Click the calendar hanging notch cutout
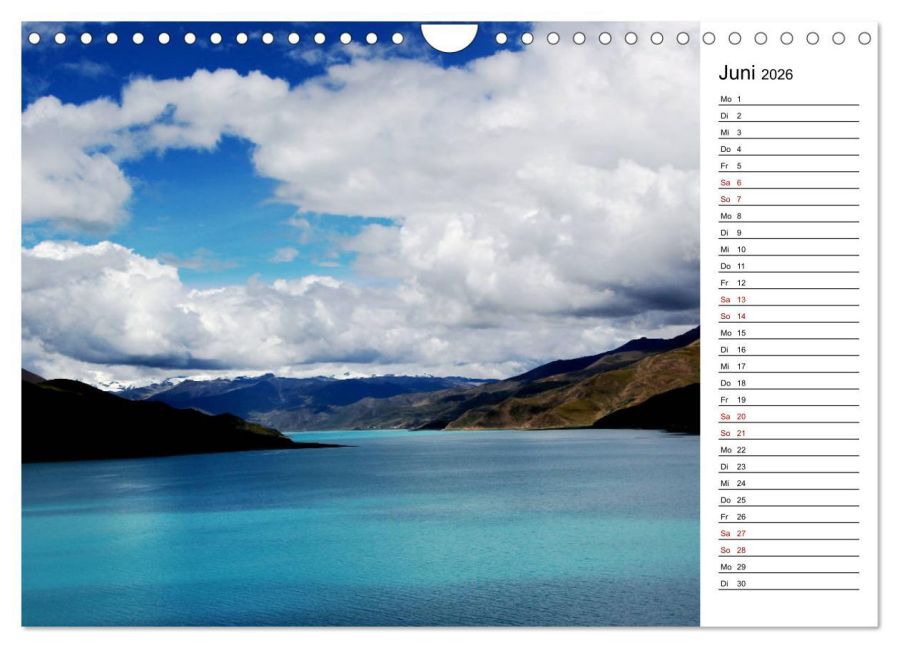Screen dimensions: 899x648 click(x=450, y=37)
